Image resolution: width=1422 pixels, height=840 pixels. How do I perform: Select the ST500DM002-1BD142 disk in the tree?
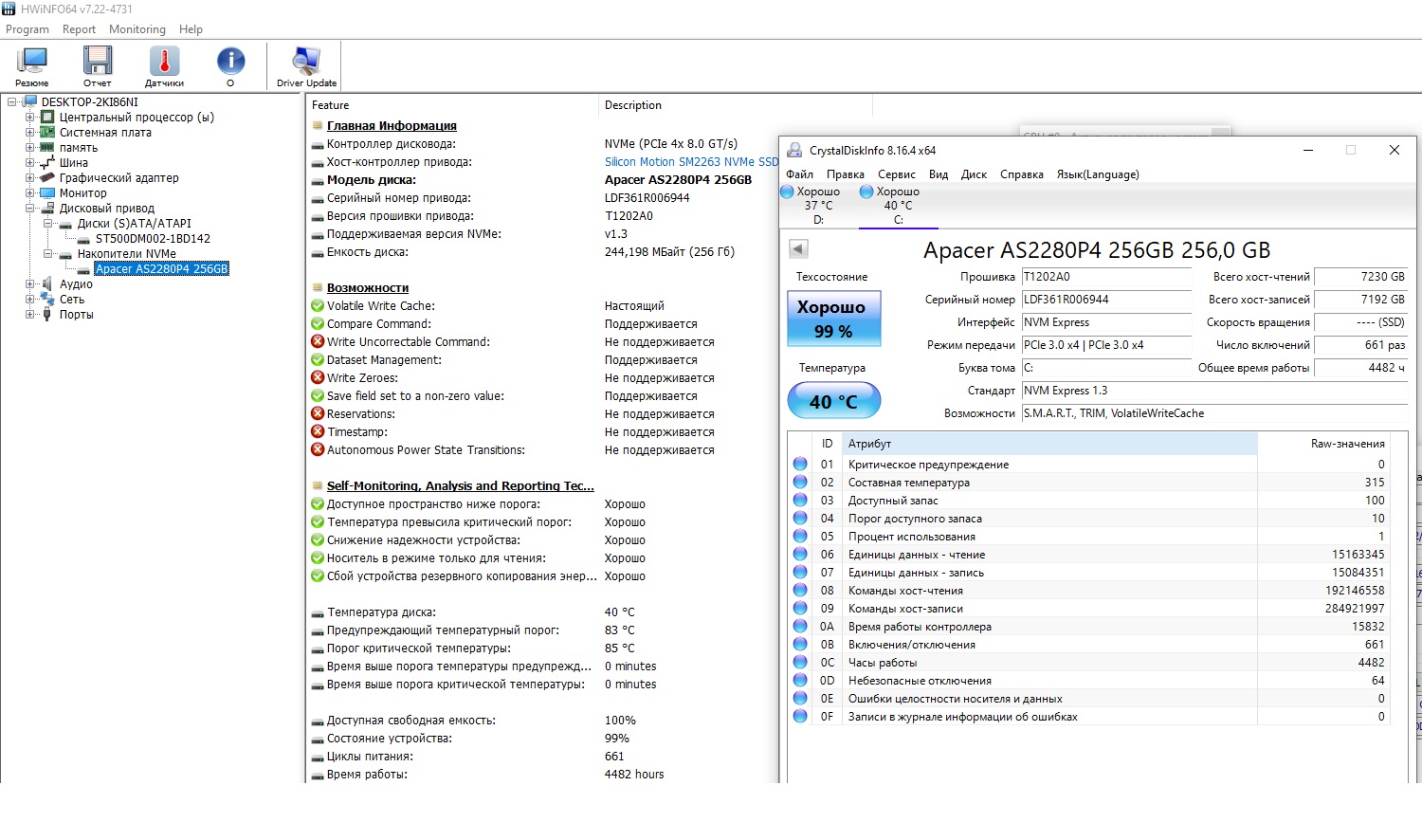coord(153,239)
